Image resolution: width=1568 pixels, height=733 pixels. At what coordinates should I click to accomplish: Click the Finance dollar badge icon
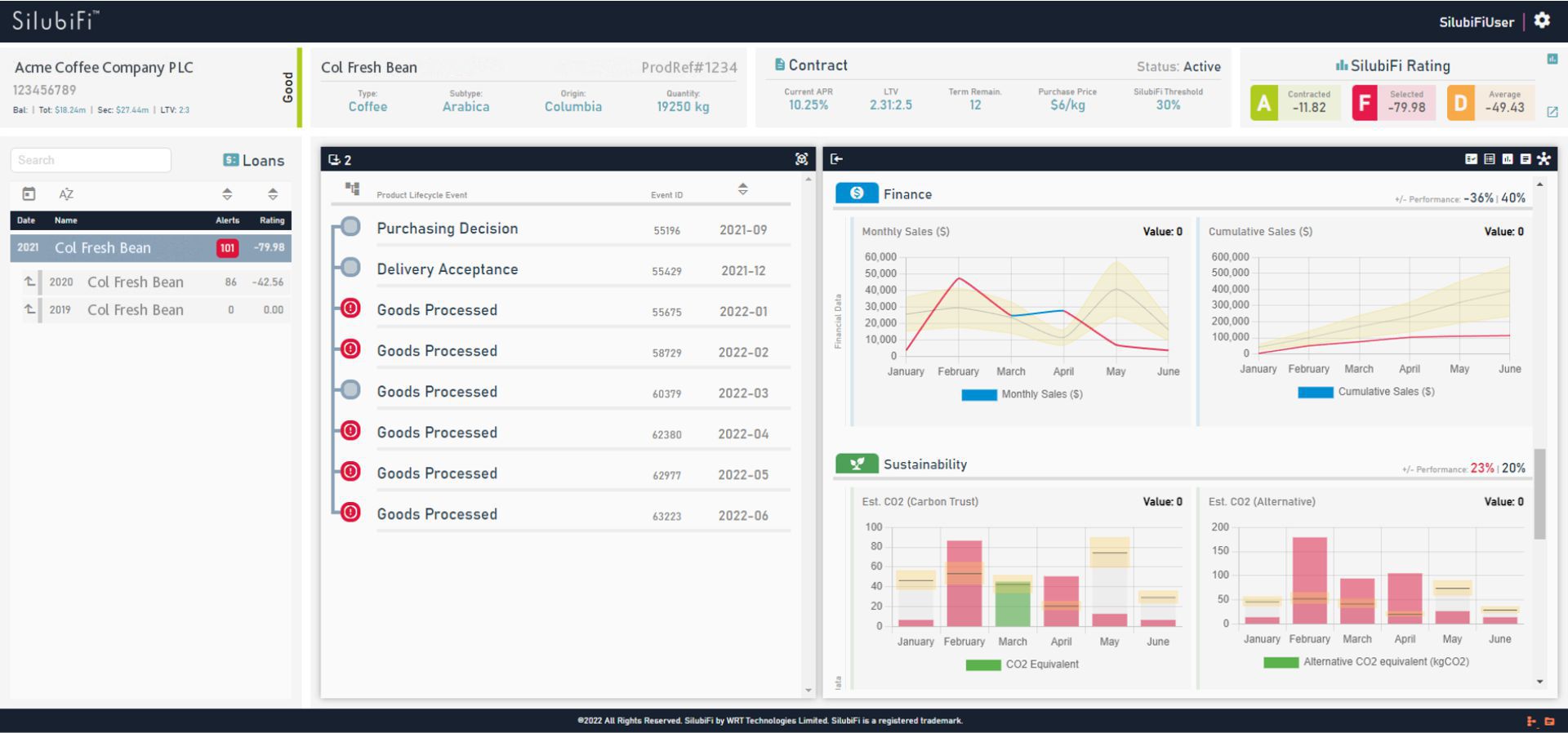point(857,193)
